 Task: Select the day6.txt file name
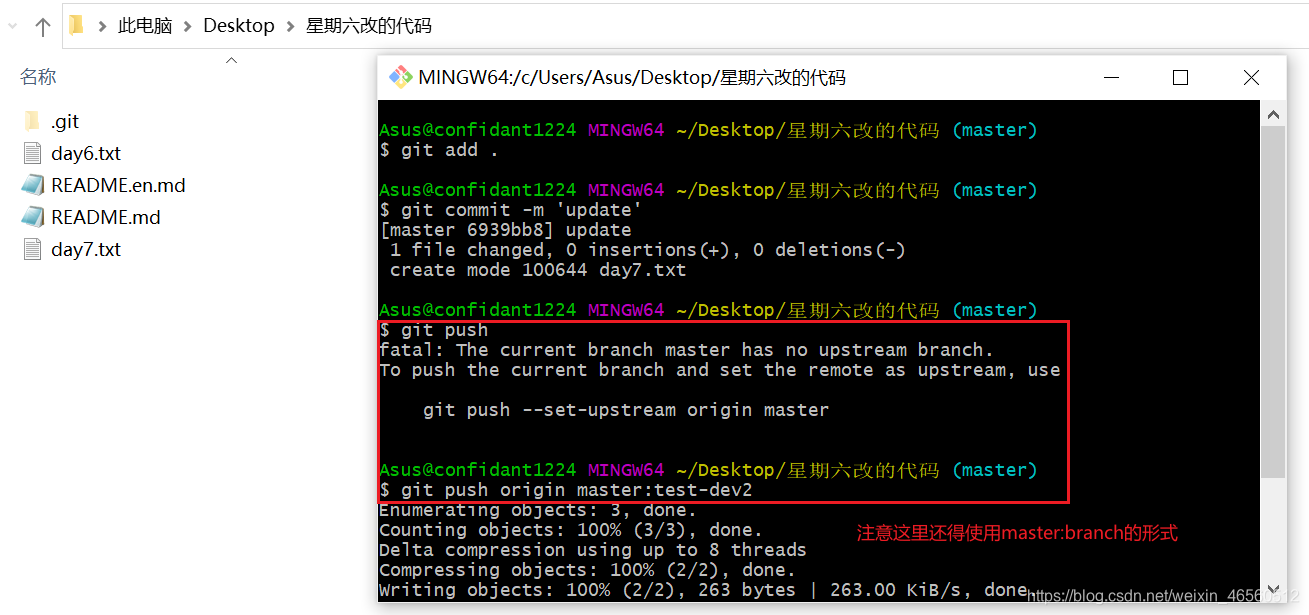(86, 153)
